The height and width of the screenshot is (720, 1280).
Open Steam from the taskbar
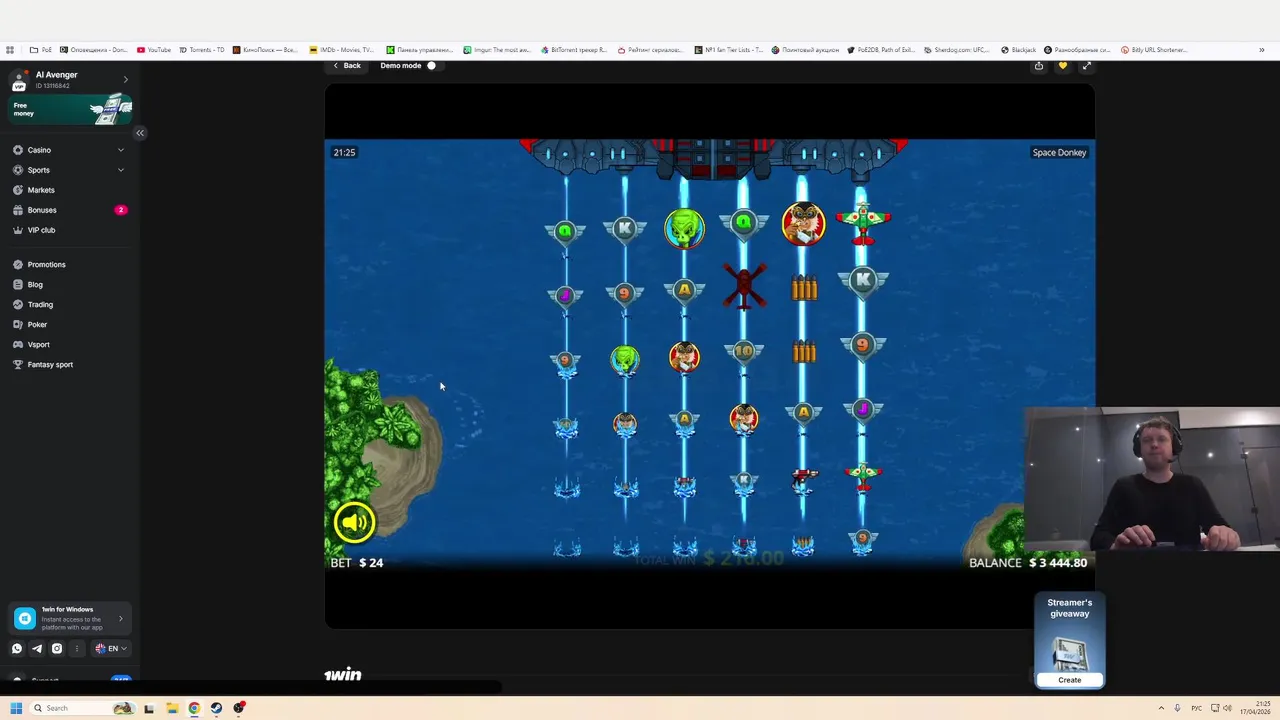[x=216, y=708]
